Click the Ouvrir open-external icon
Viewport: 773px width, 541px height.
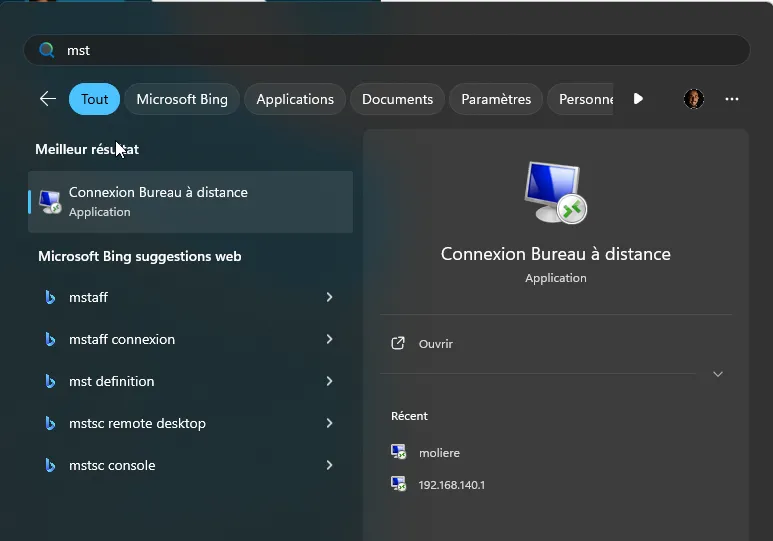pyautogui.click(x=398, y=343)
